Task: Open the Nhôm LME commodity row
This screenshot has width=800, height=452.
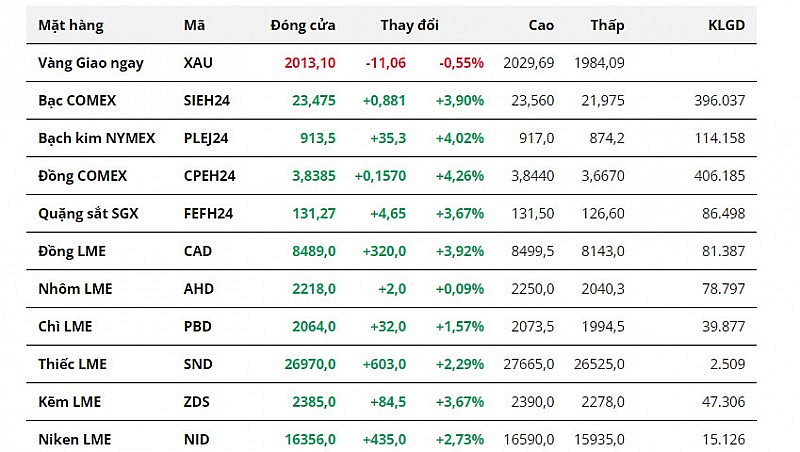Action: [x=75, y=289]
